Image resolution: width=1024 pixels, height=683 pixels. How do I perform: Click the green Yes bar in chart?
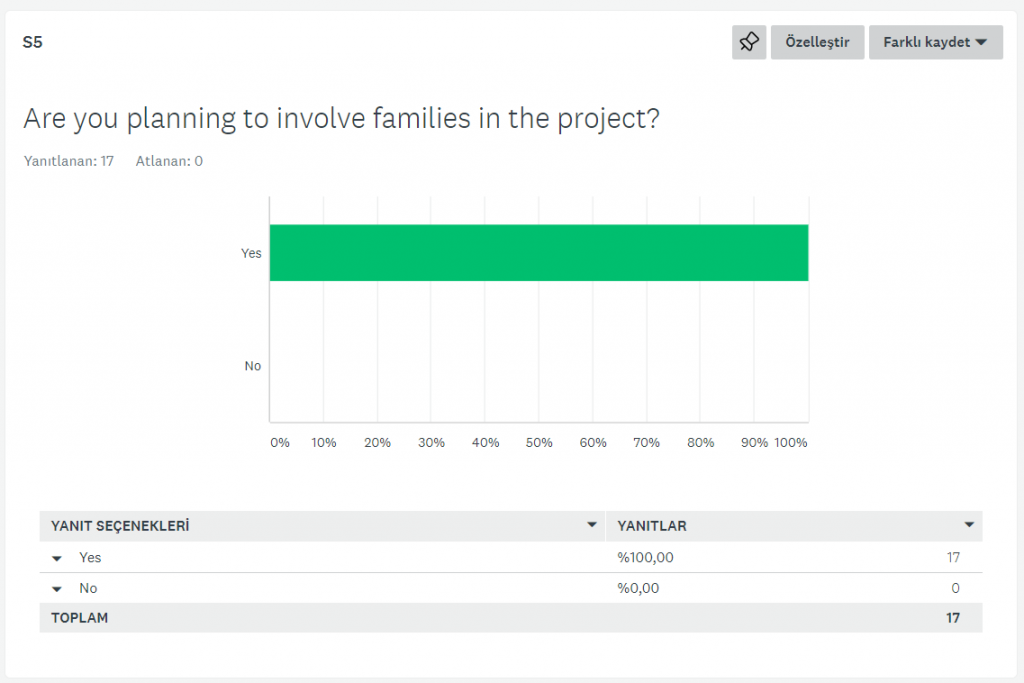(x=538, y=252)
